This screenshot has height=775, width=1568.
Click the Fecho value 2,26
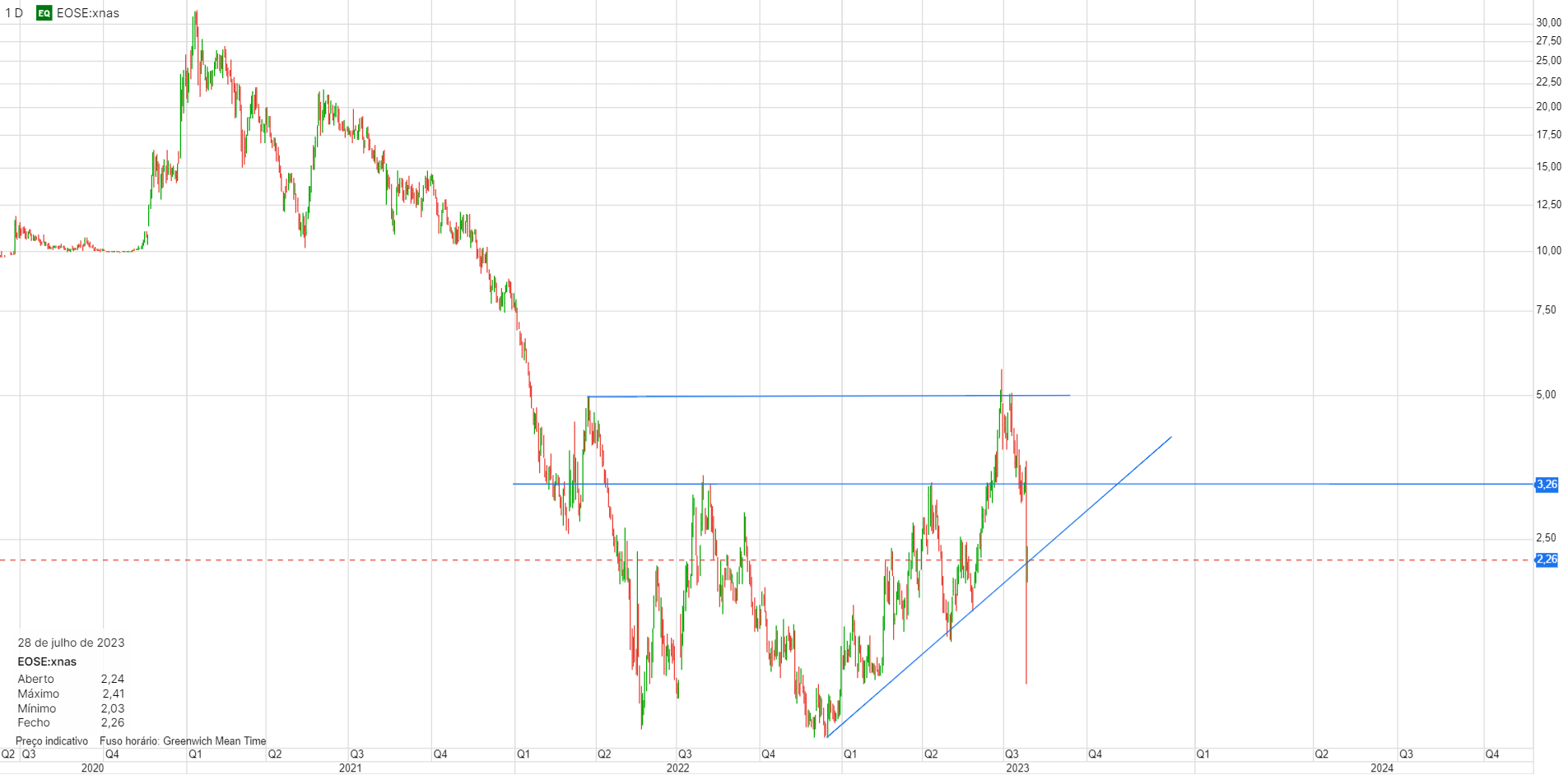click(113, 723)
